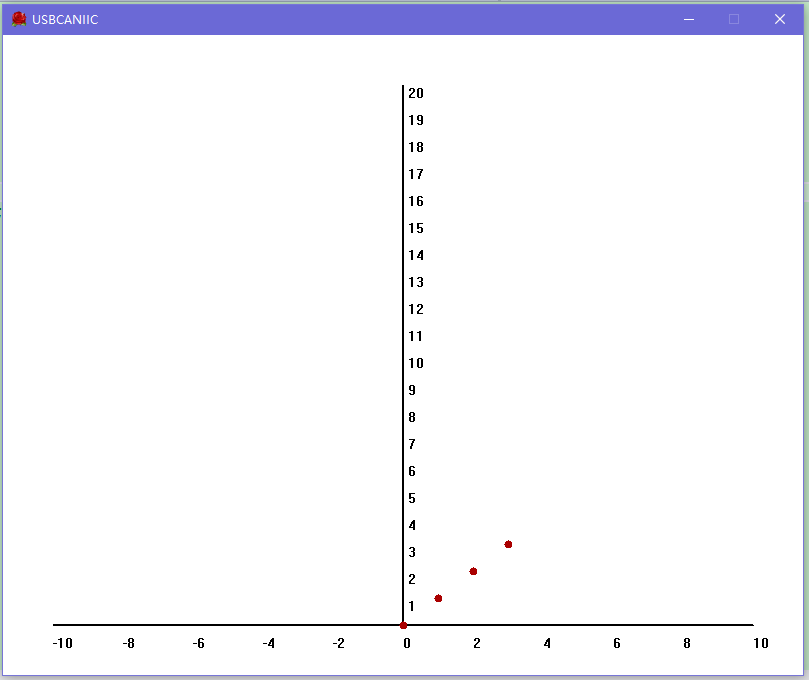Click the y-axis label 13
809x680 pixels.
pyautogui.click(x=416, y=282)
